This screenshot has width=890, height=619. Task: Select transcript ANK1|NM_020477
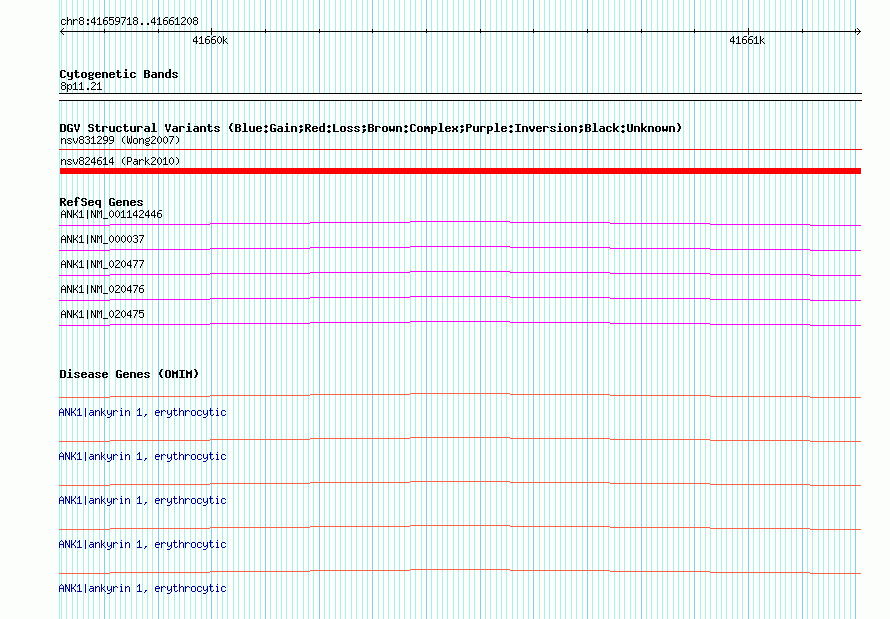pyautogui.click(x=102, y=264)
